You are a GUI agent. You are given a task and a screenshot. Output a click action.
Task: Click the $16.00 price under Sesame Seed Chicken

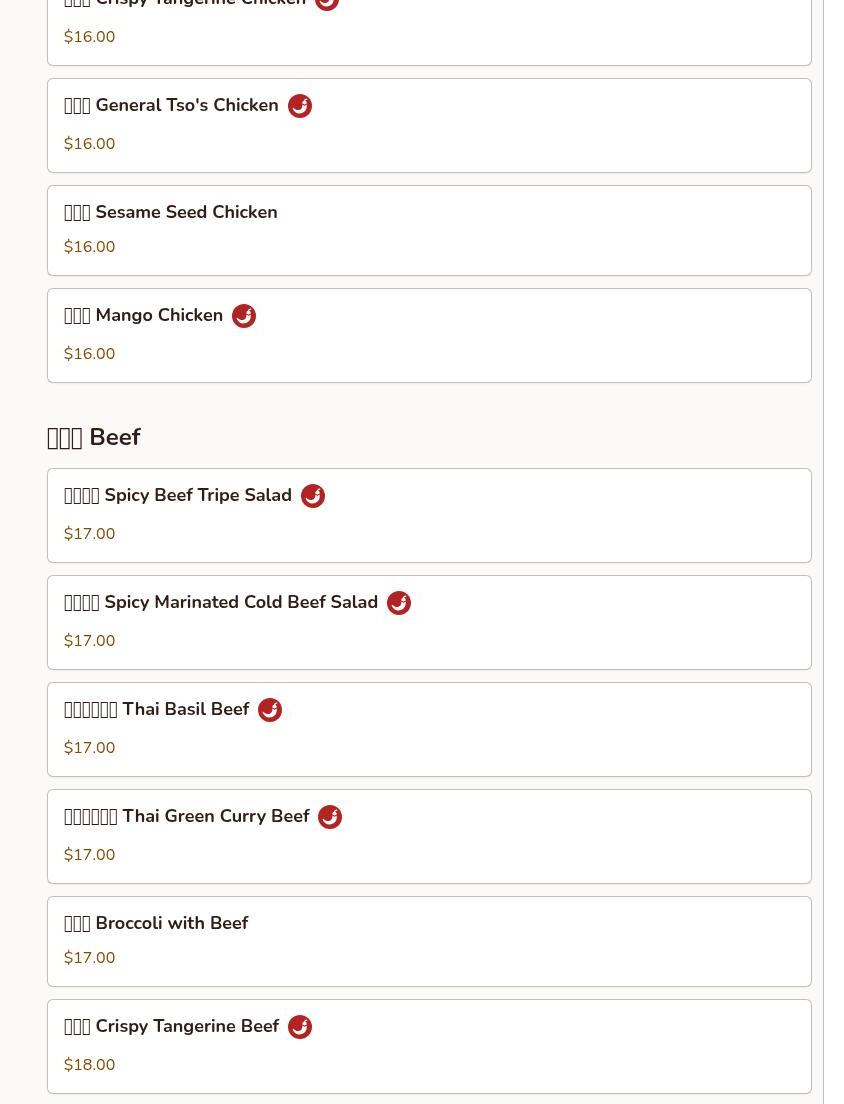(89, 246)
